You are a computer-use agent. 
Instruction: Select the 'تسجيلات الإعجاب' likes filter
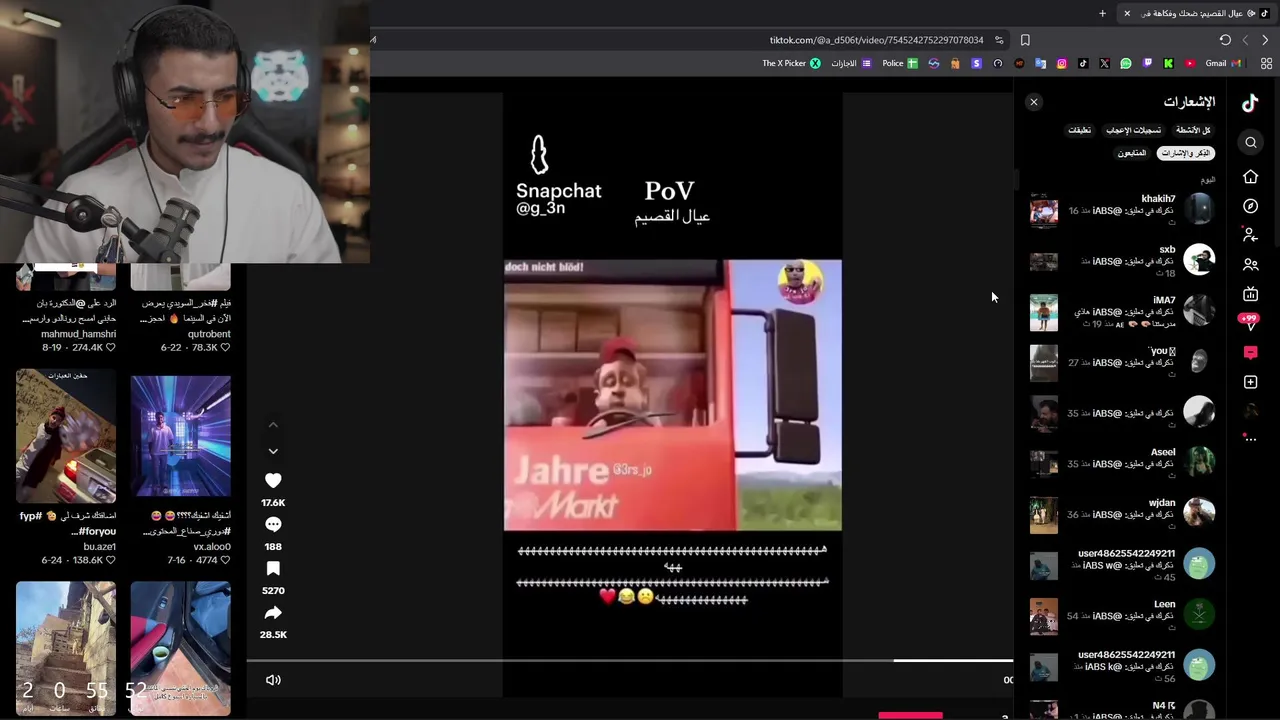point(1134,130)
